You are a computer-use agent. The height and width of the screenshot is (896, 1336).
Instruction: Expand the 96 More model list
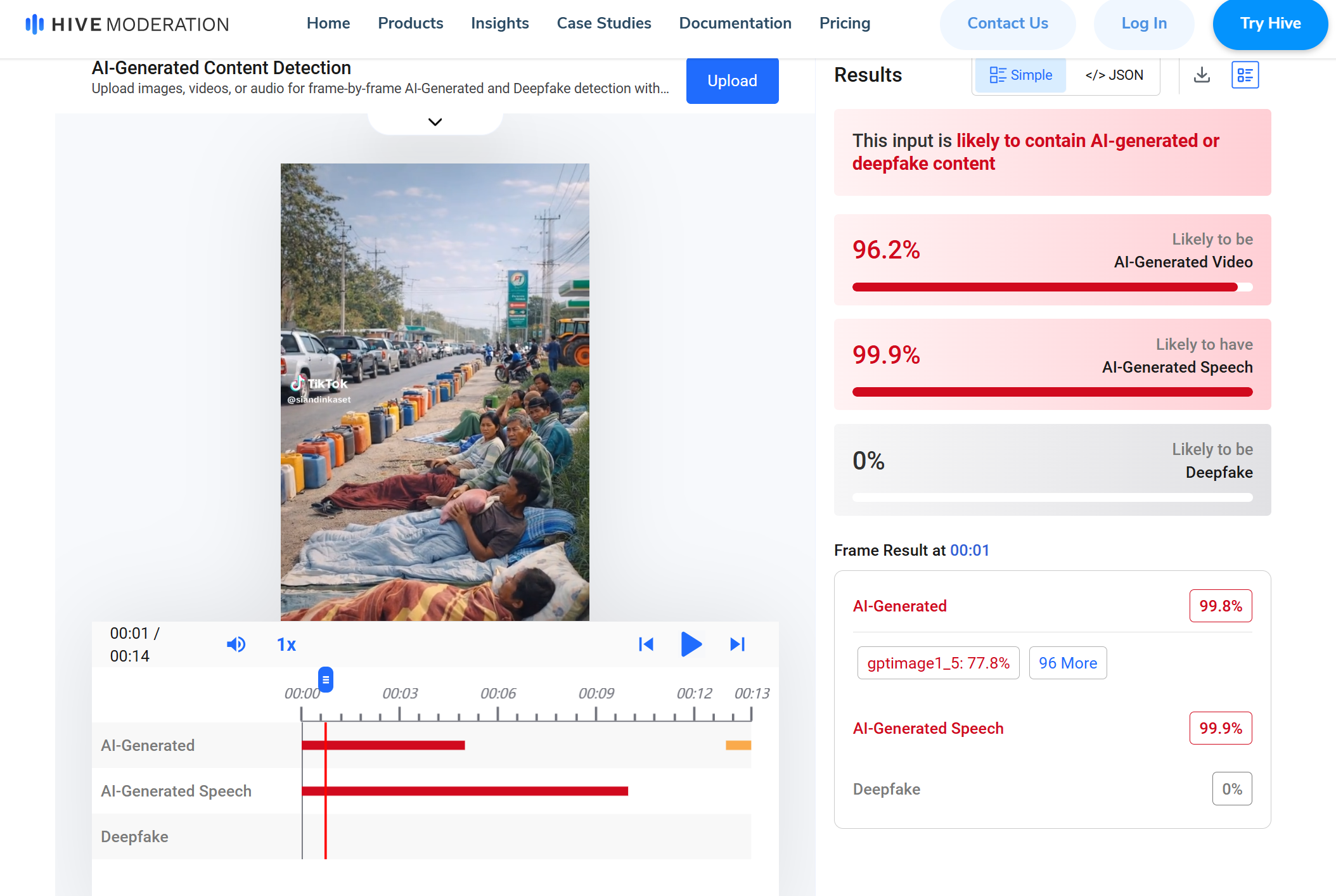tap(1067, 663)
